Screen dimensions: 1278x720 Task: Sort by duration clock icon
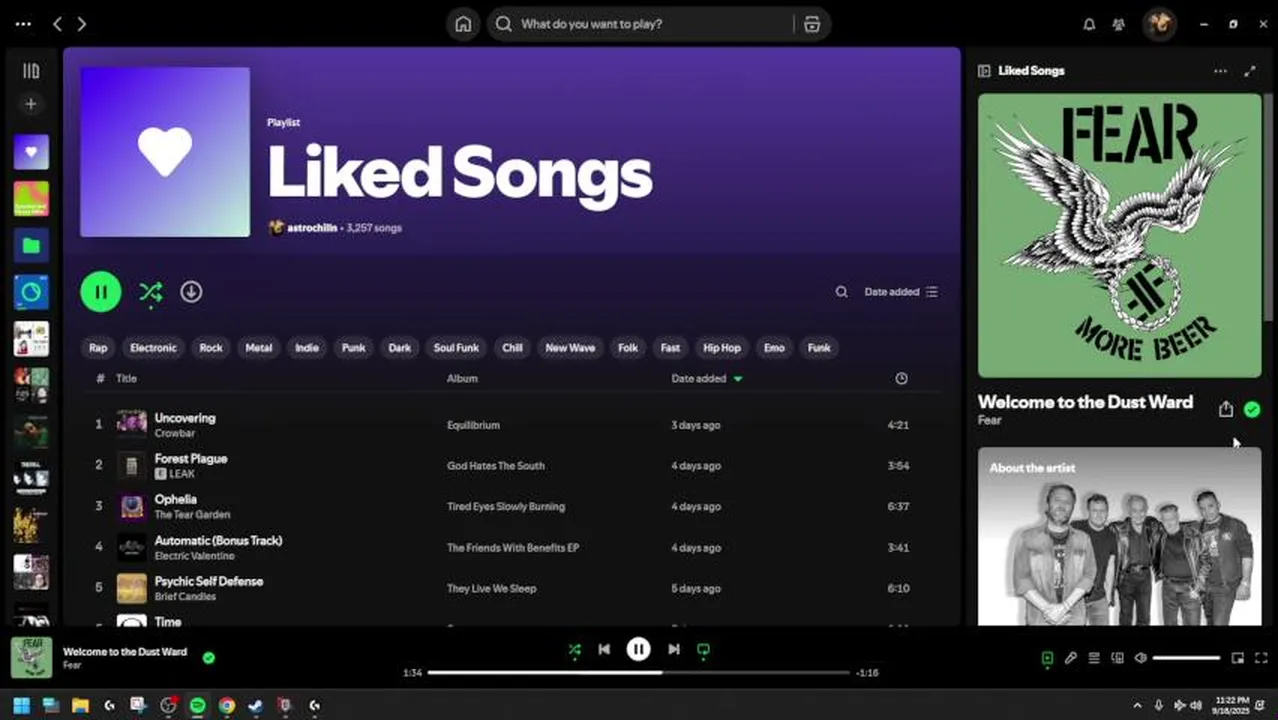click(901, 378)
